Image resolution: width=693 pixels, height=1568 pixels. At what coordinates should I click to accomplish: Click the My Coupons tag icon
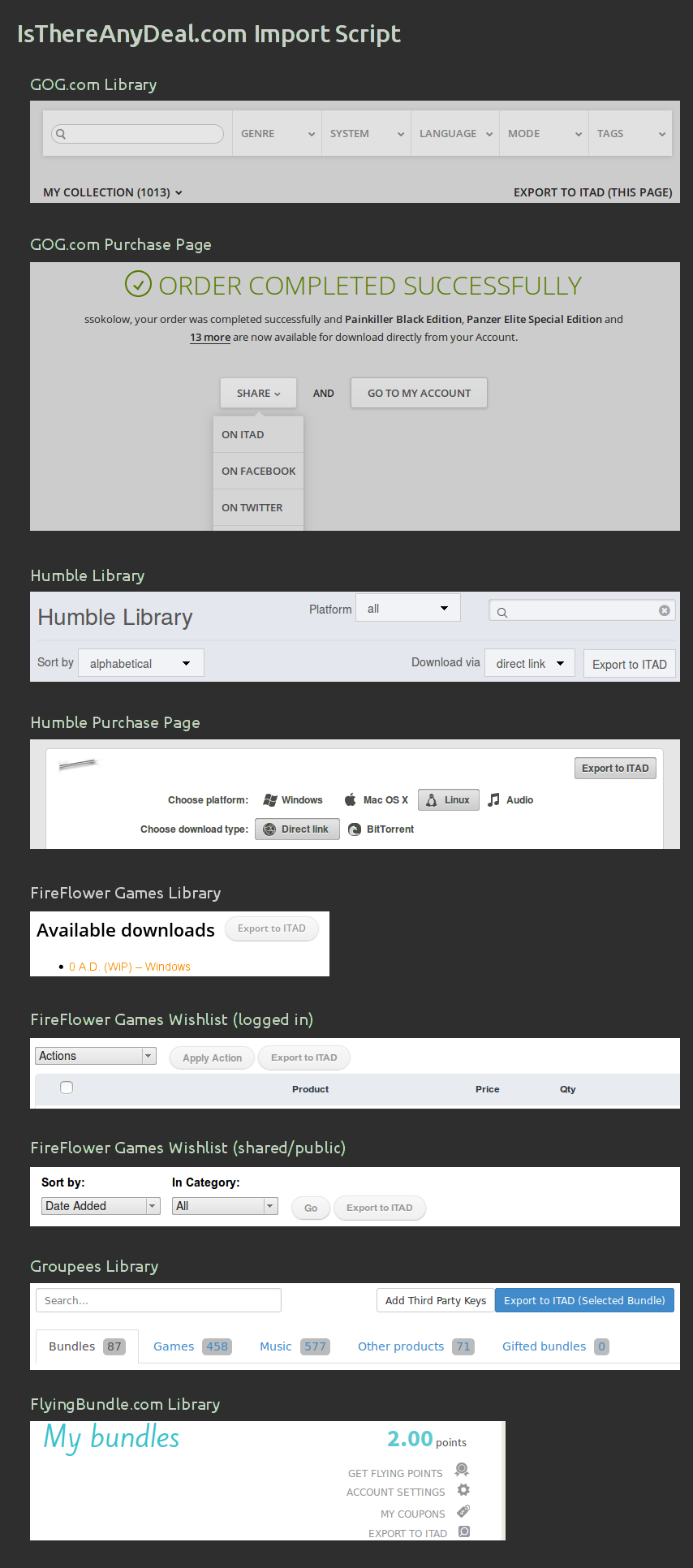463,1511
